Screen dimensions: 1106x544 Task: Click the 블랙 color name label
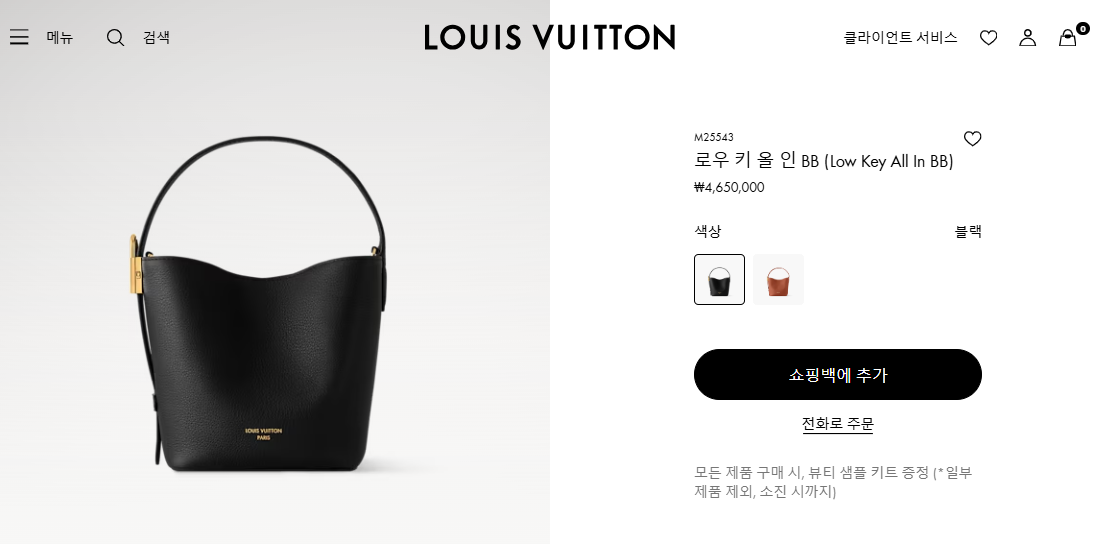pyautogui.click(x=968, y=231)
